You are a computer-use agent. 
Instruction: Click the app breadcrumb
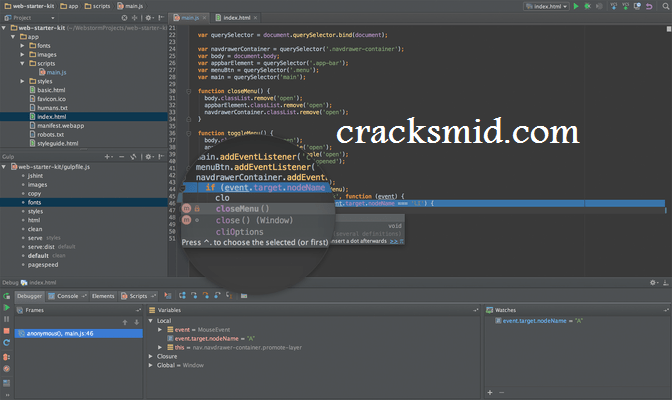(69, 6)
